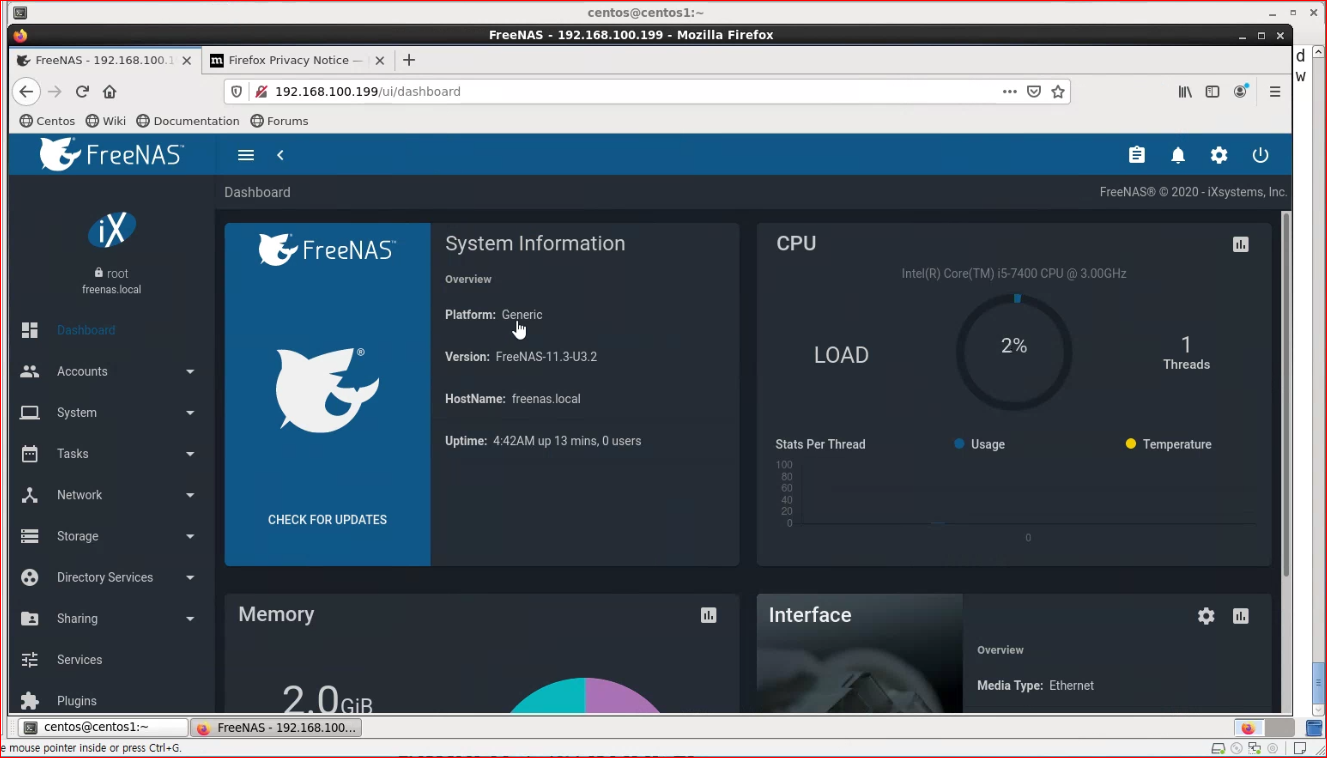Open the Wiki bookmark

pyautogui.click(x=106, y=121)
